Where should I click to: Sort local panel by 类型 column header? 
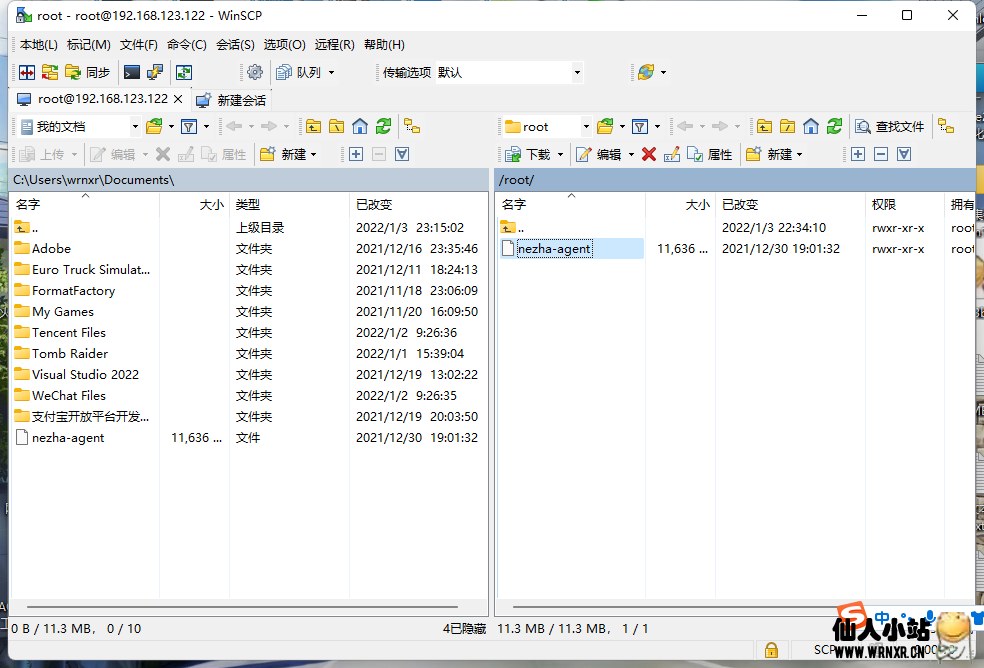pos(289,204)
